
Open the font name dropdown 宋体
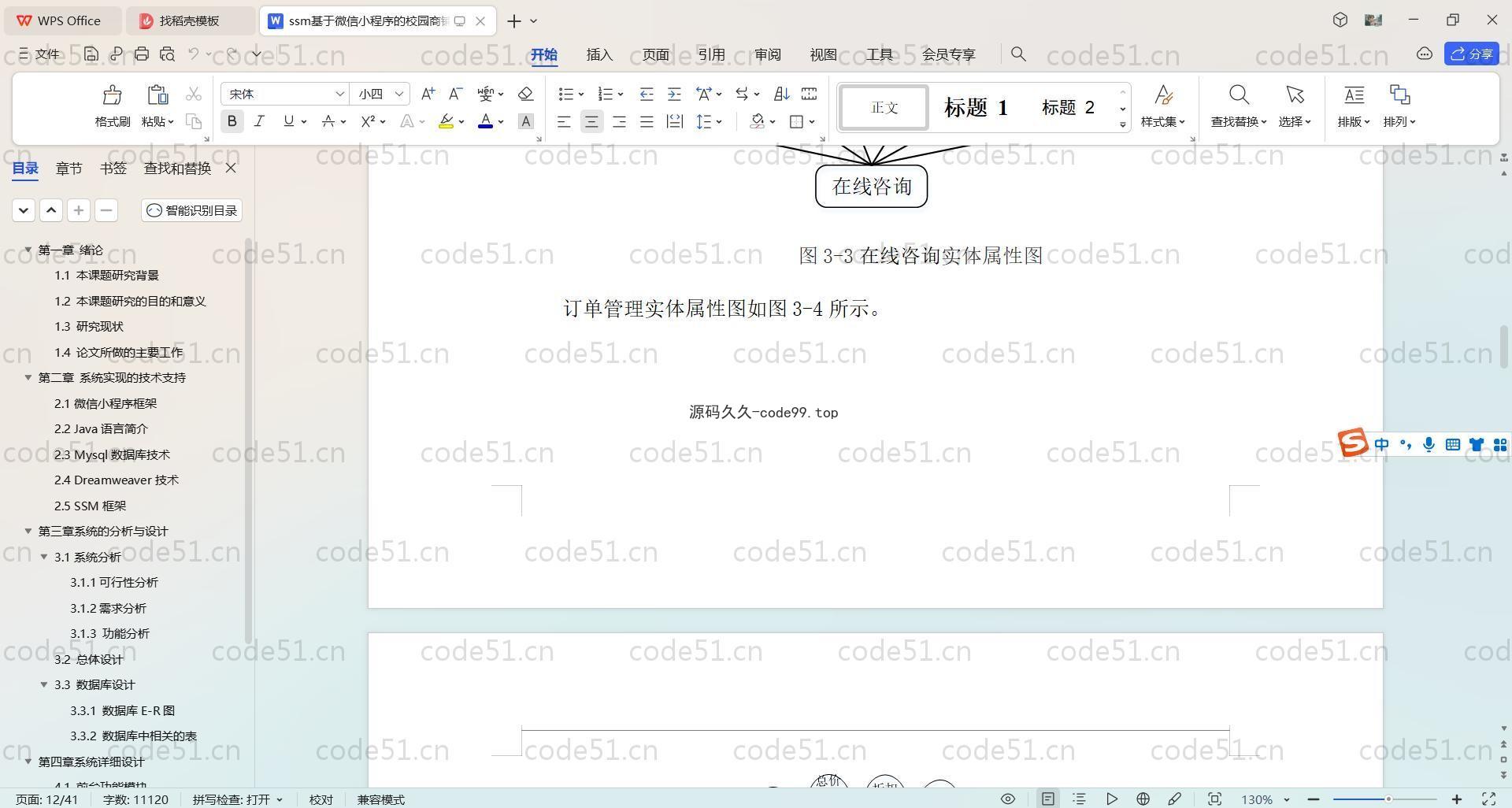pyautogui.click(x=339, y=94)
